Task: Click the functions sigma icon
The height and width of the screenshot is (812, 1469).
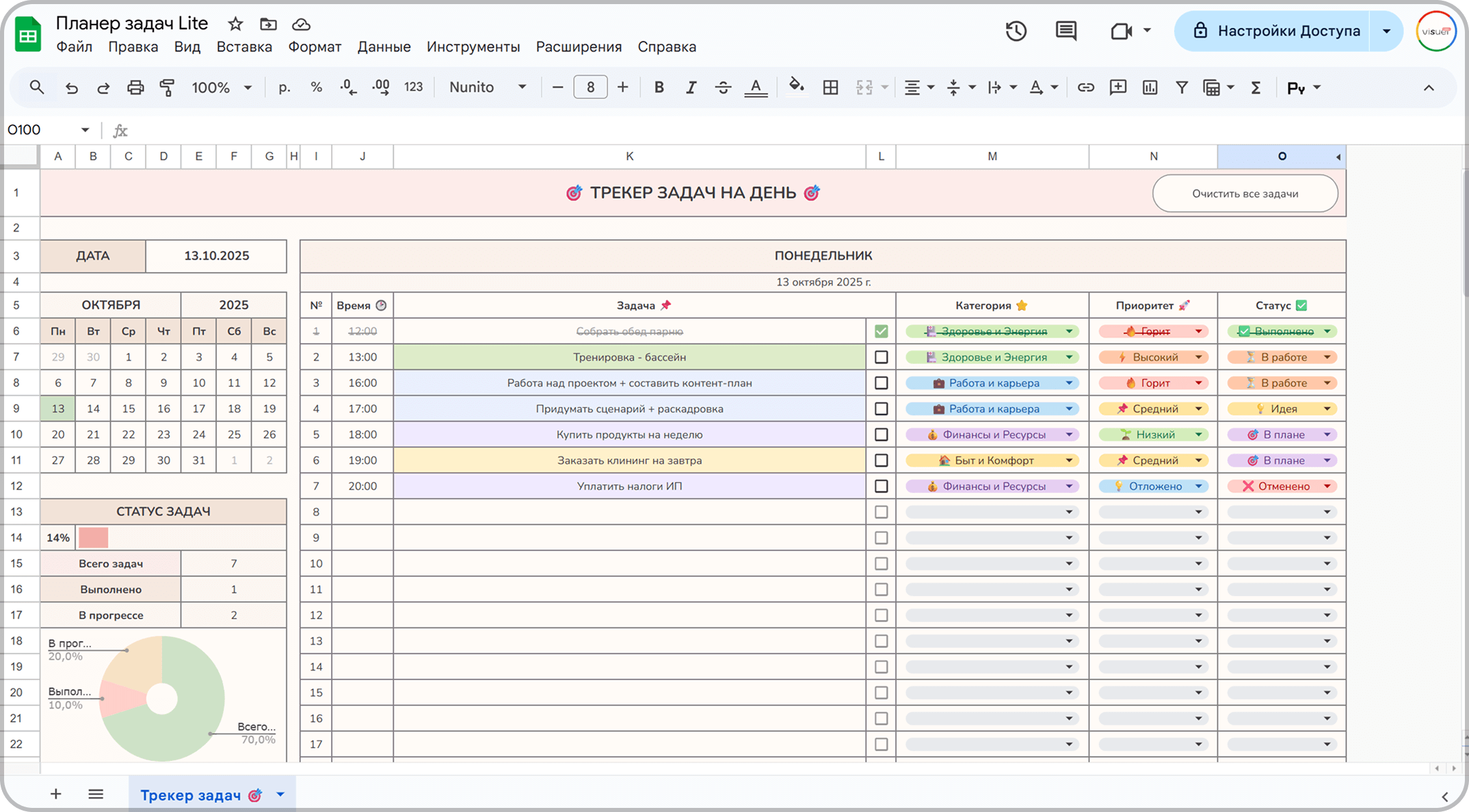Action: click(x=1256, y=87)
